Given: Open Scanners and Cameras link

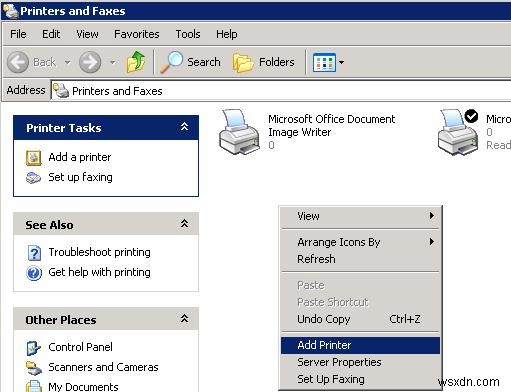Looking at the screenshot, I should tap(103, 367).
